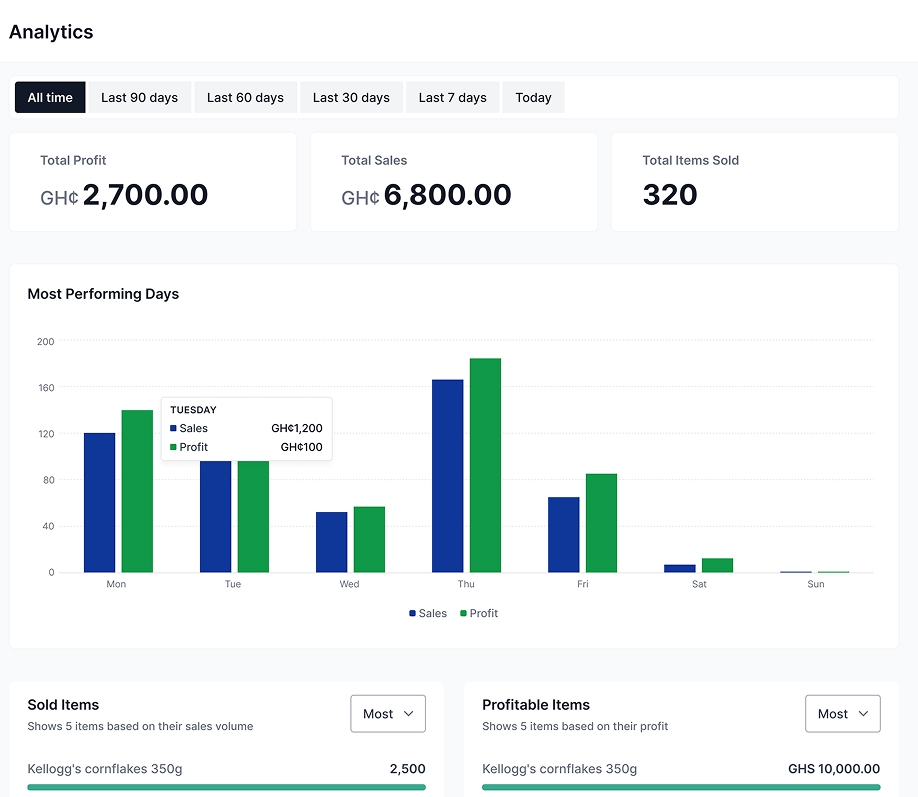Switch to the Last 30 days filter
The height and width of the screenshot is (797, 918).
(351, 97)
